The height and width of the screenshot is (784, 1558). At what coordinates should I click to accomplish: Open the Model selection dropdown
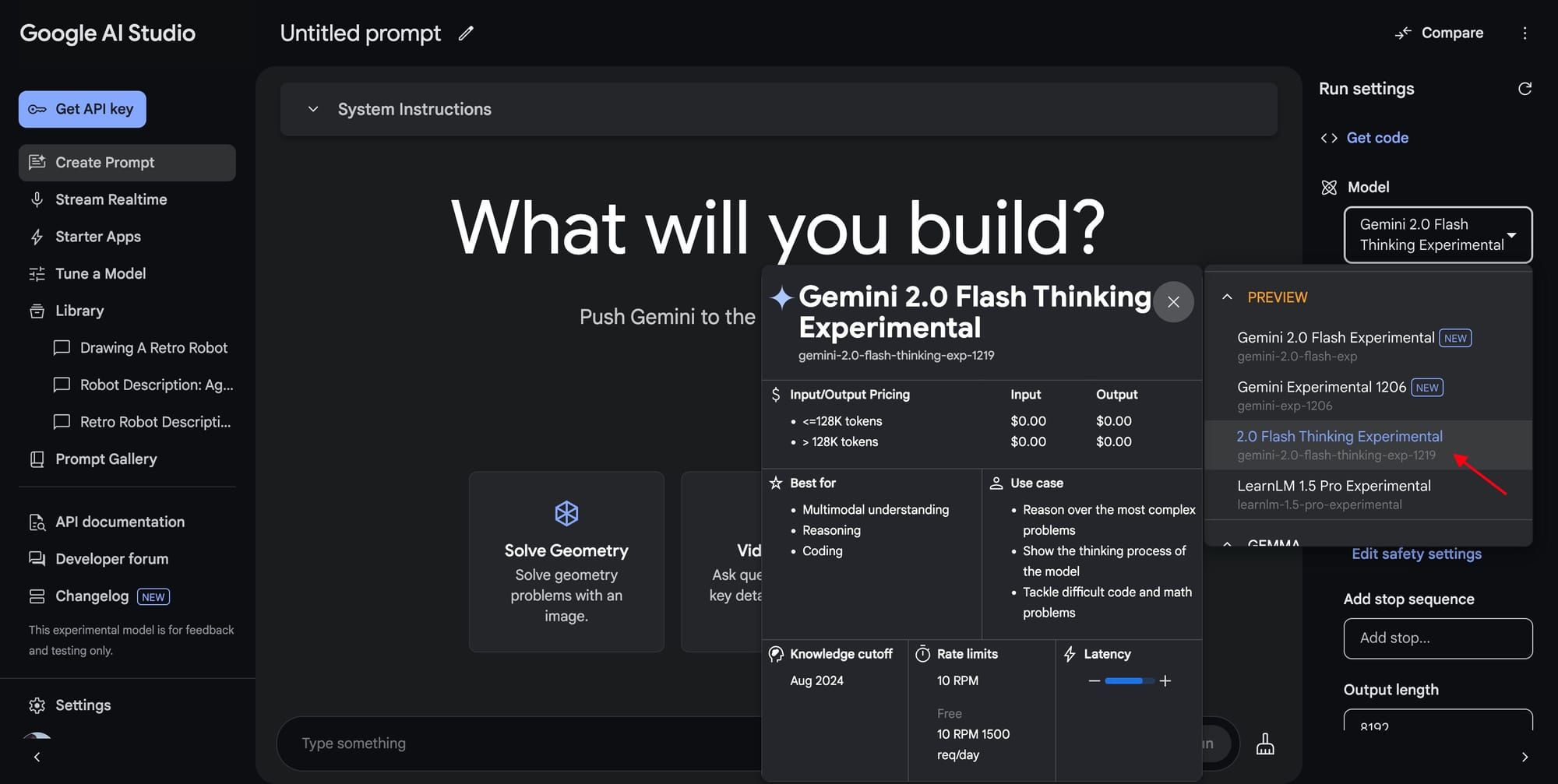tap(1437, 234)
